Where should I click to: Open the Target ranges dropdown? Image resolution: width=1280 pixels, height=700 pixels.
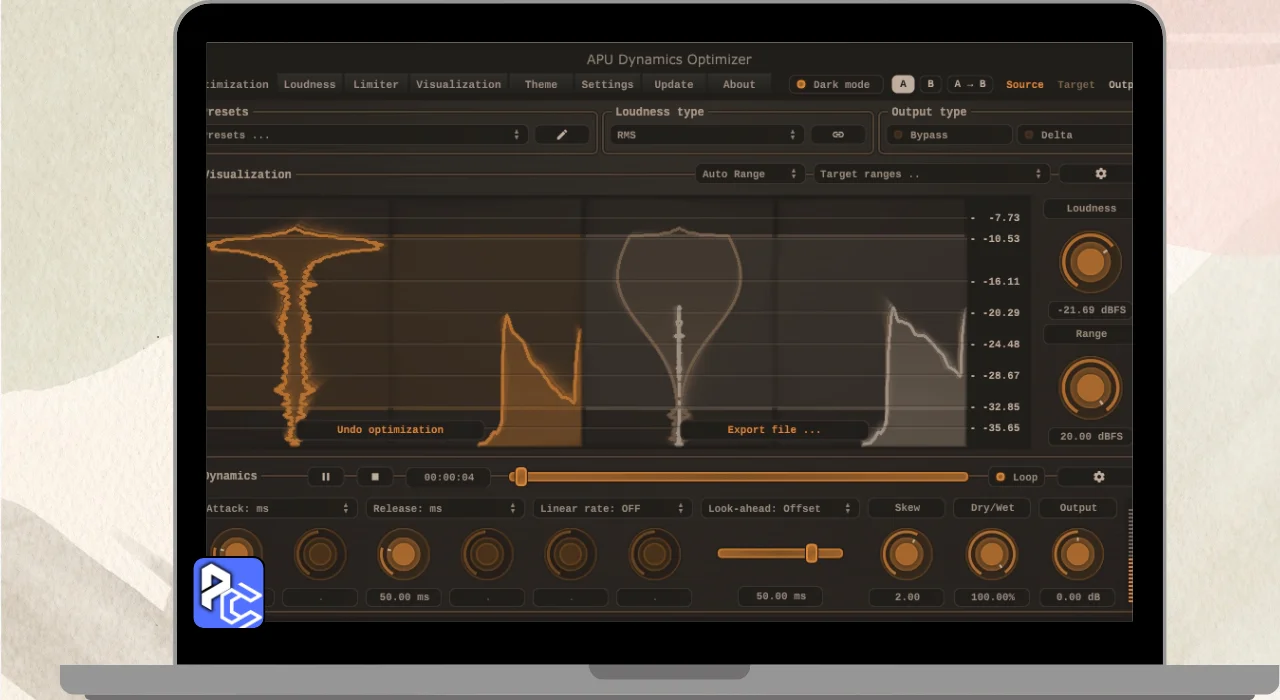(x=931, y=174)
